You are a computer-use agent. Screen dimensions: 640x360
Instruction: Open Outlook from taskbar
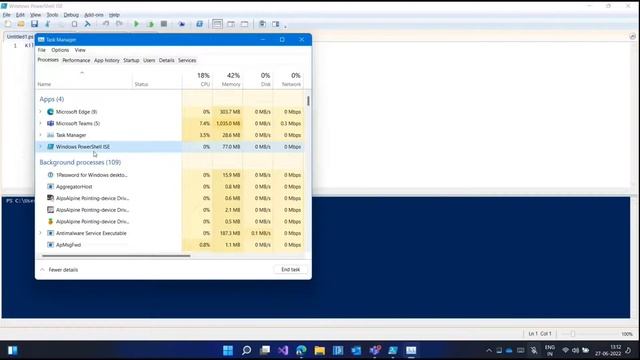click(356, 350)
